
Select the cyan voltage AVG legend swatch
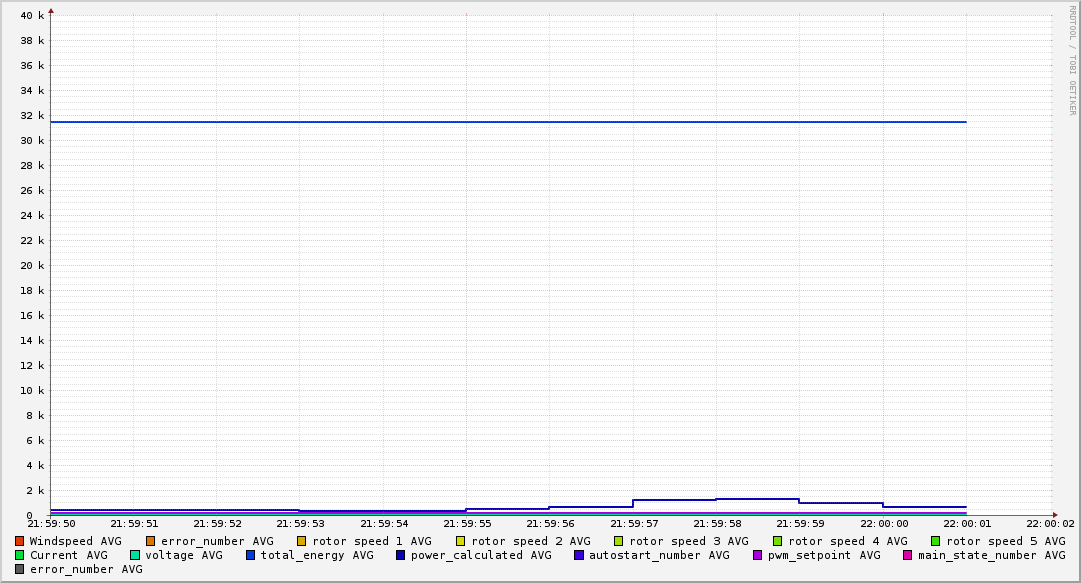(x=135, y=555)
